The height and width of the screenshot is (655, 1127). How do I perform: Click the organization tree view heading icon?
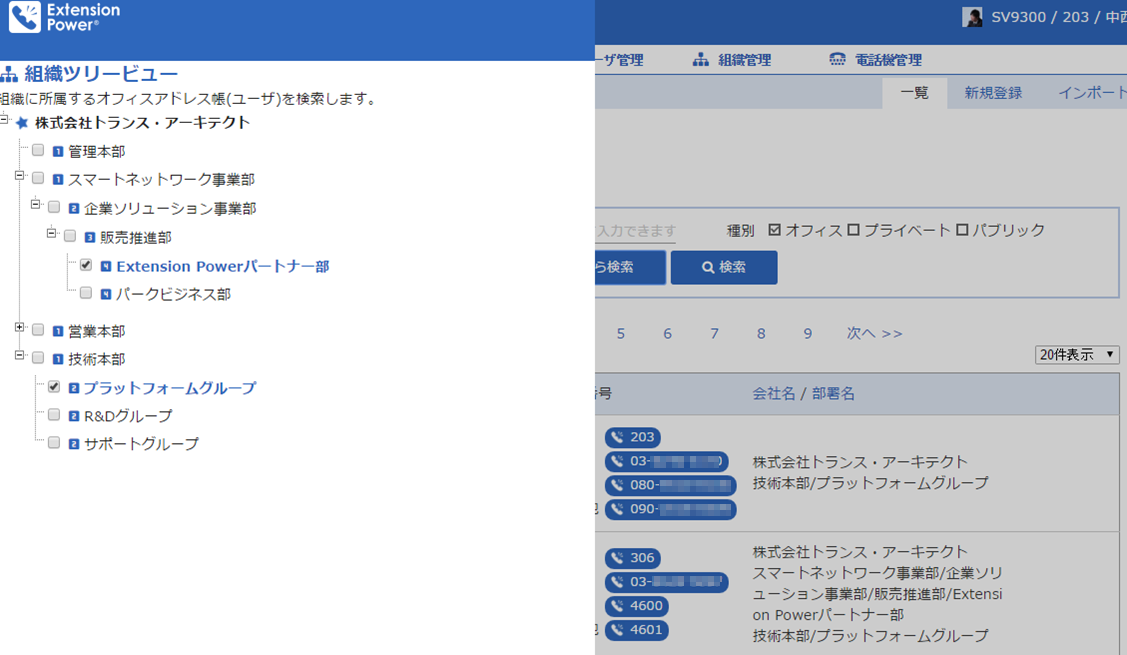click(9, 74)
